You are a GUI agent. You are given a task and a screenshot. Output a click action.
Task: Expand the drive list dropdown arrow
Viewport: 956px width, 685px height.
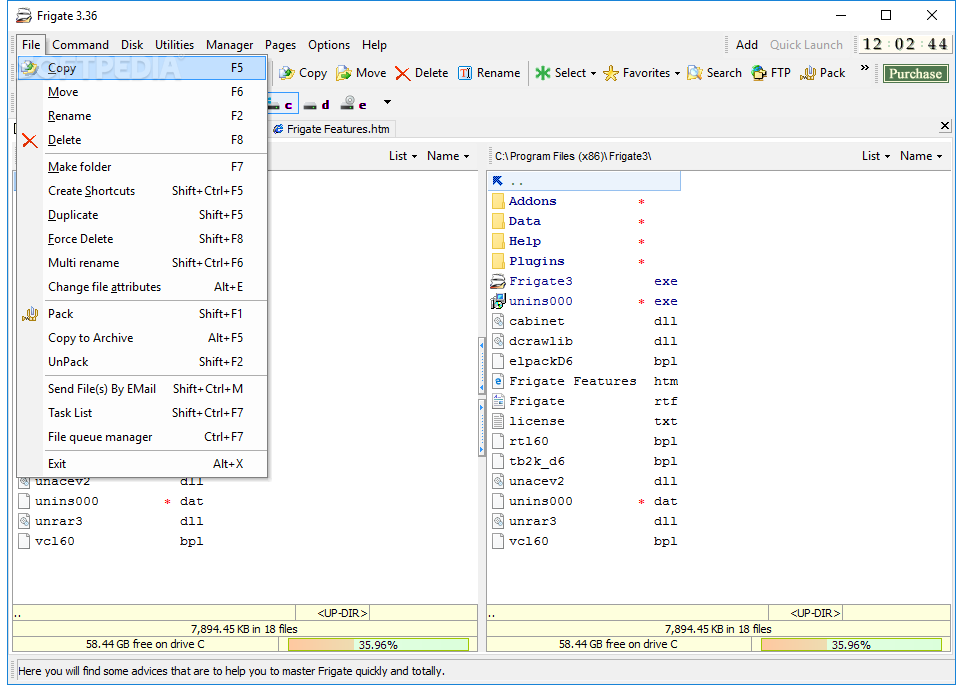(x=387, y=102)
